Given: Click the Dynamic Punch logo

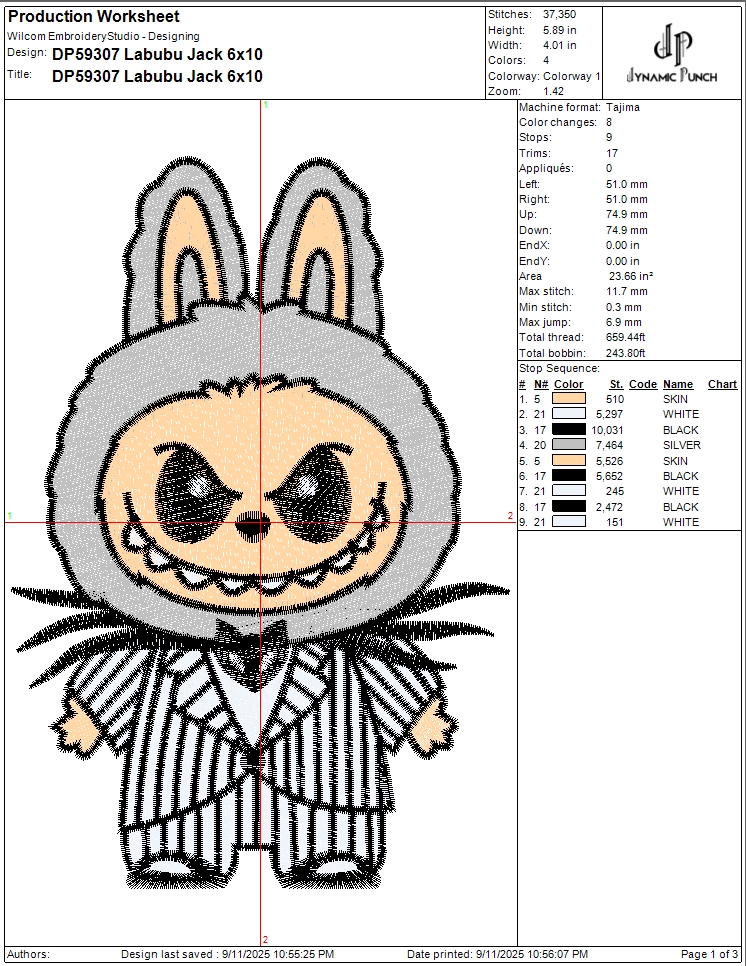Looking at the screenshot, I should click(x=671, y=54).
